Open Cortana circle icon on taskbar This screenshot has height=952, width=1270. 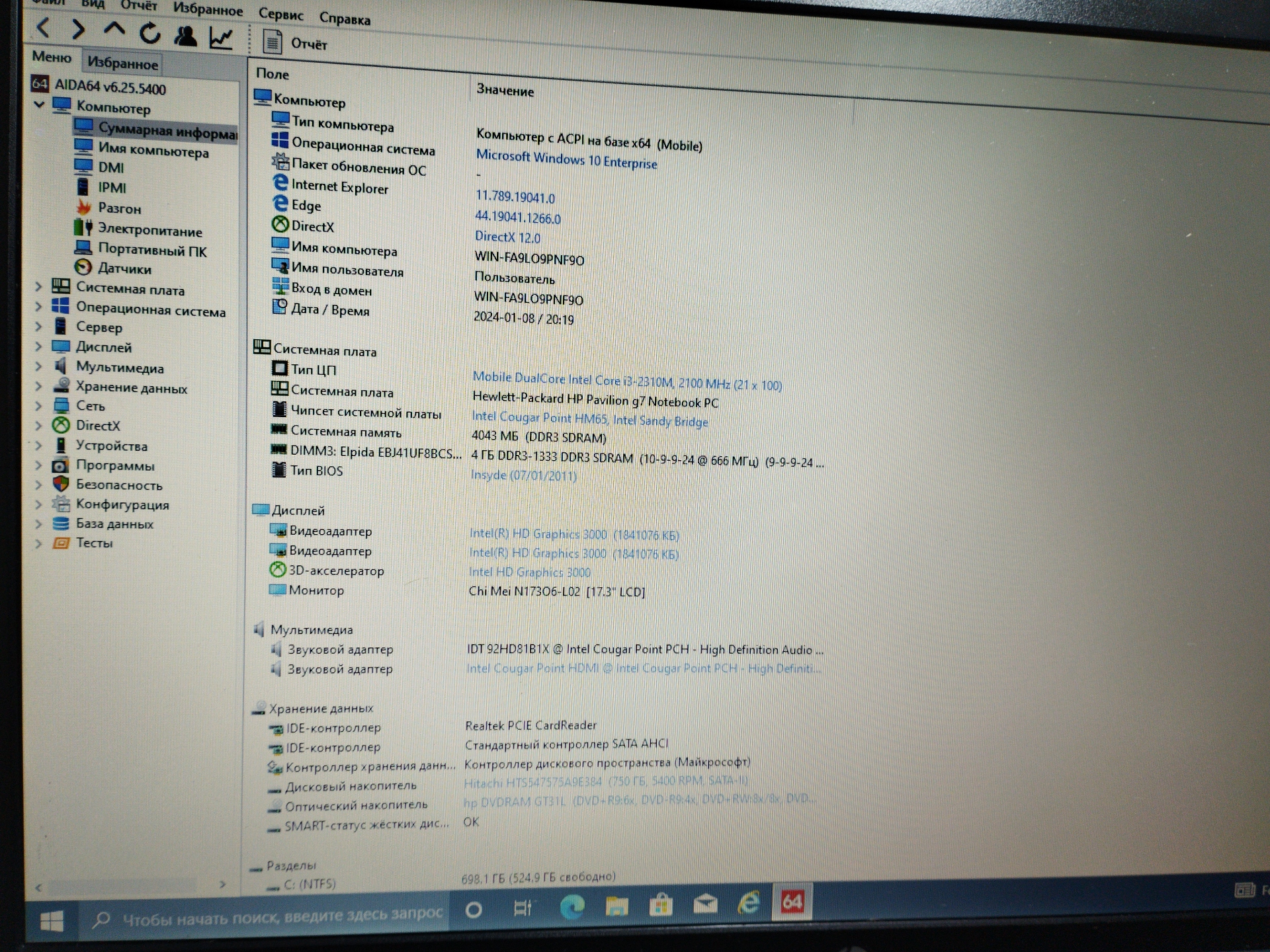coord(474,910)
